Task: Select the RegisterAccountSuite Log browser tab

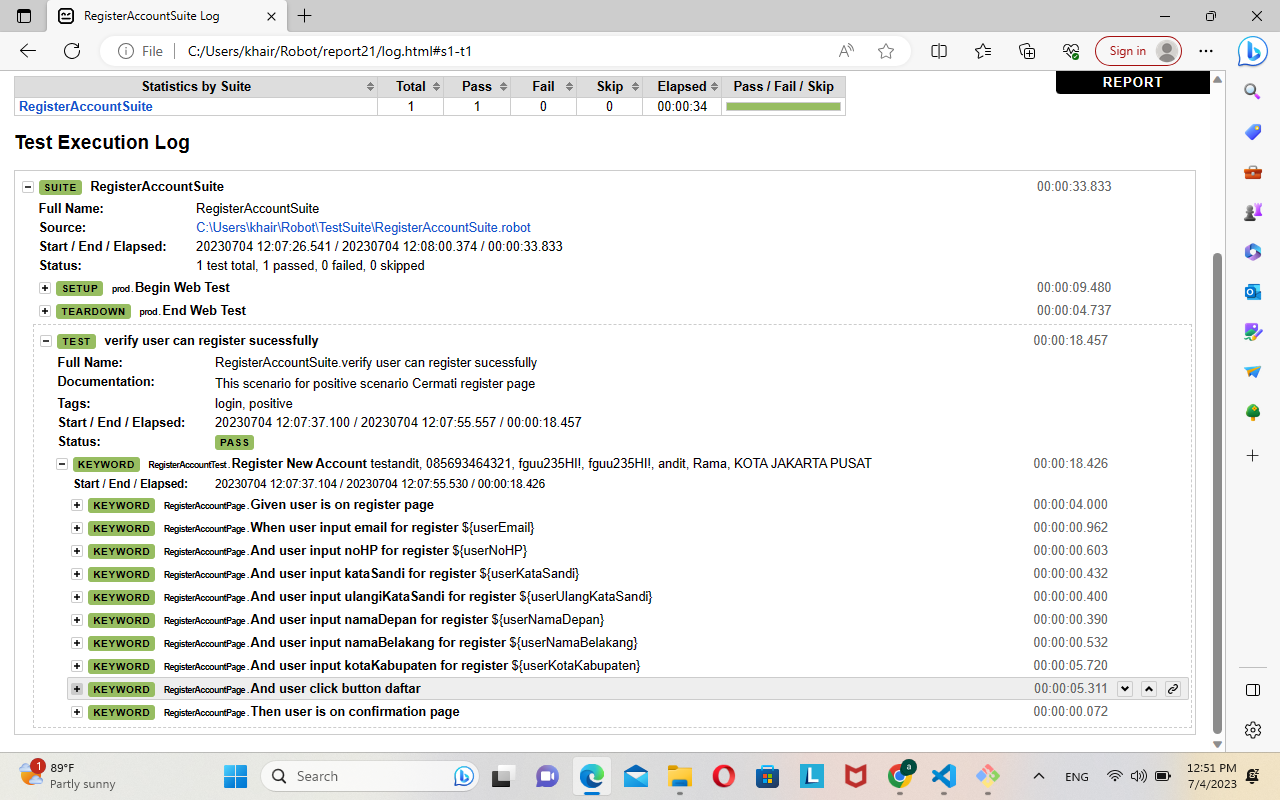Action: [150, 16]
